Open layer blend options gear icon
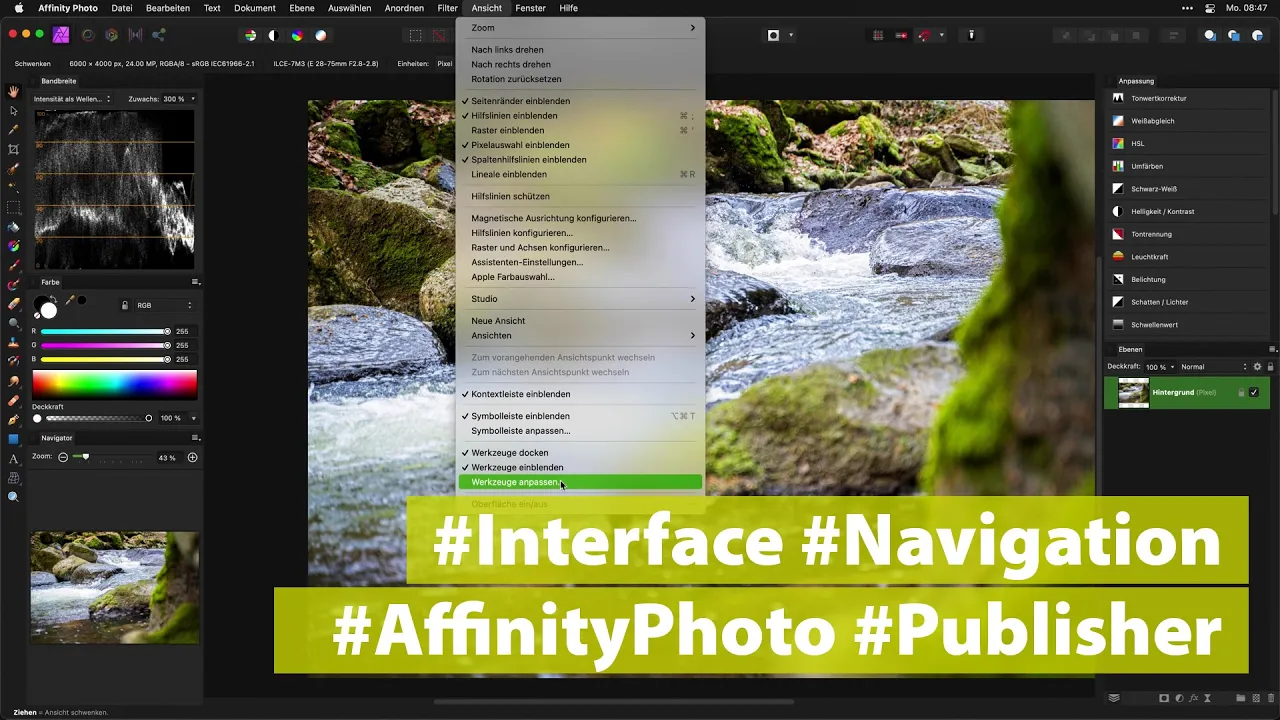Image resolution: width=1280 pixels, height=720 pixels. 1258,367
